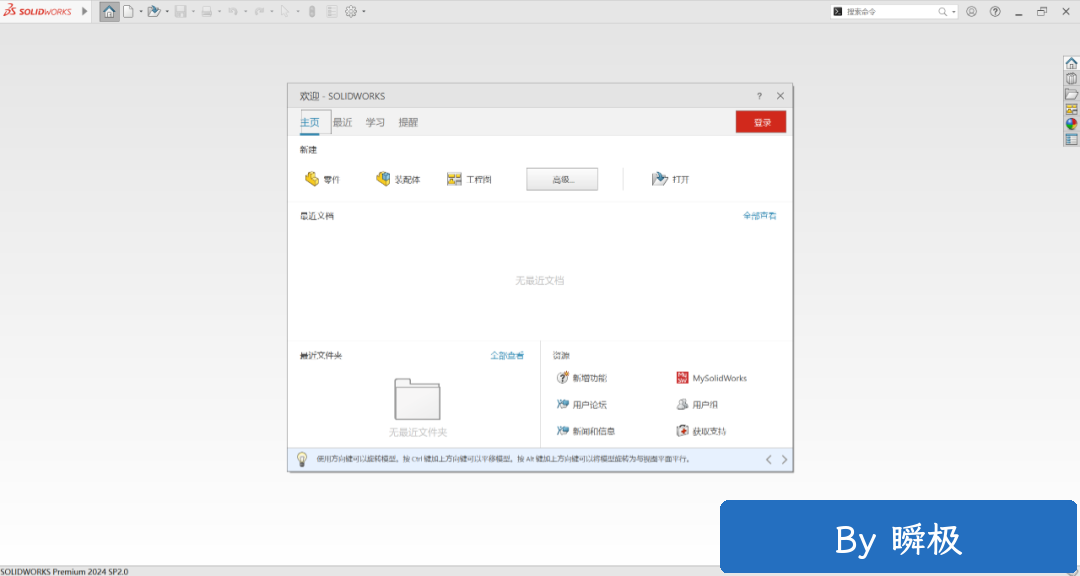Create new Part (零件) document

[322, 179]
